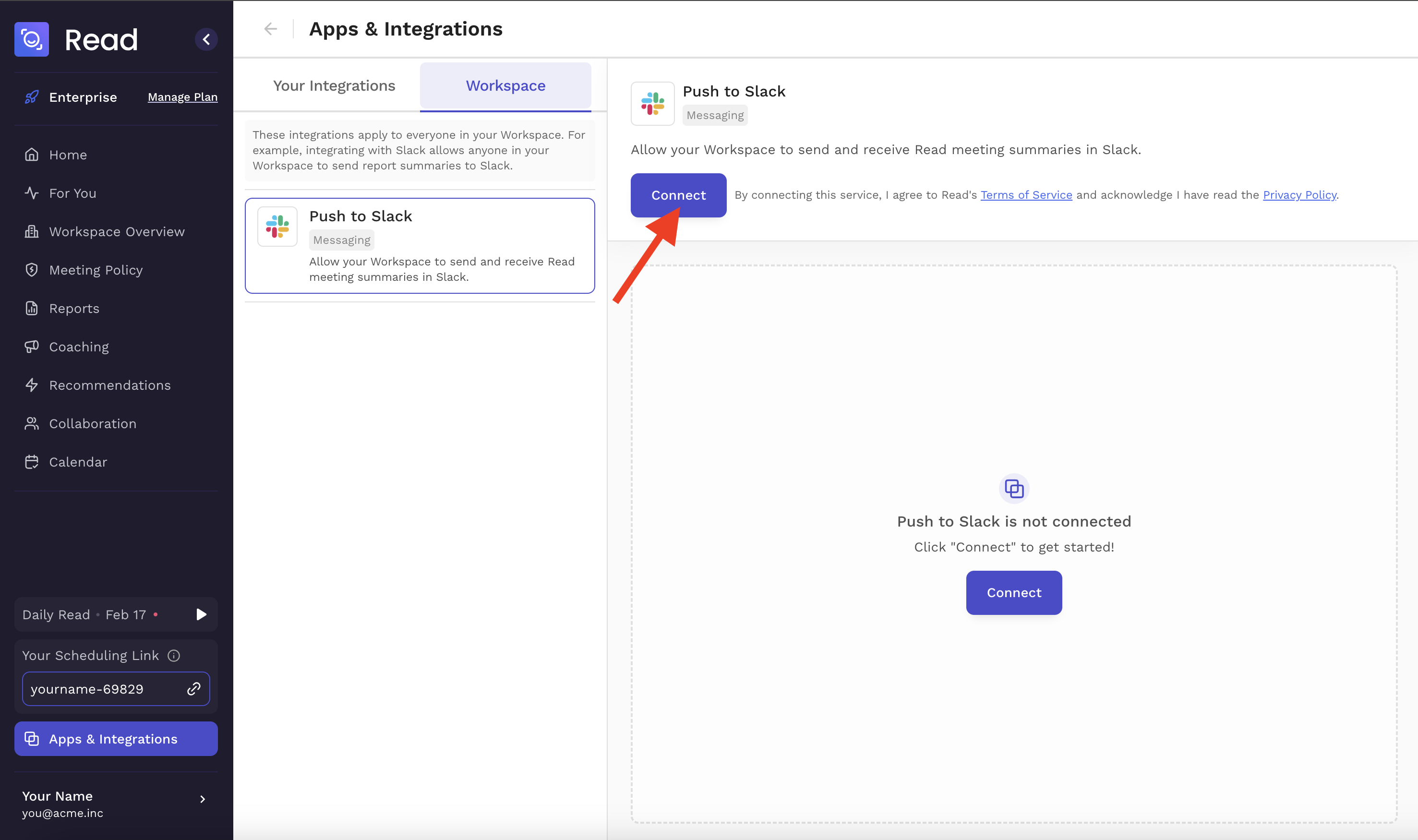Click the Scheduling Link info icon
The image size is (1418, 840).
pyautogui.click(x=174, y=656)
